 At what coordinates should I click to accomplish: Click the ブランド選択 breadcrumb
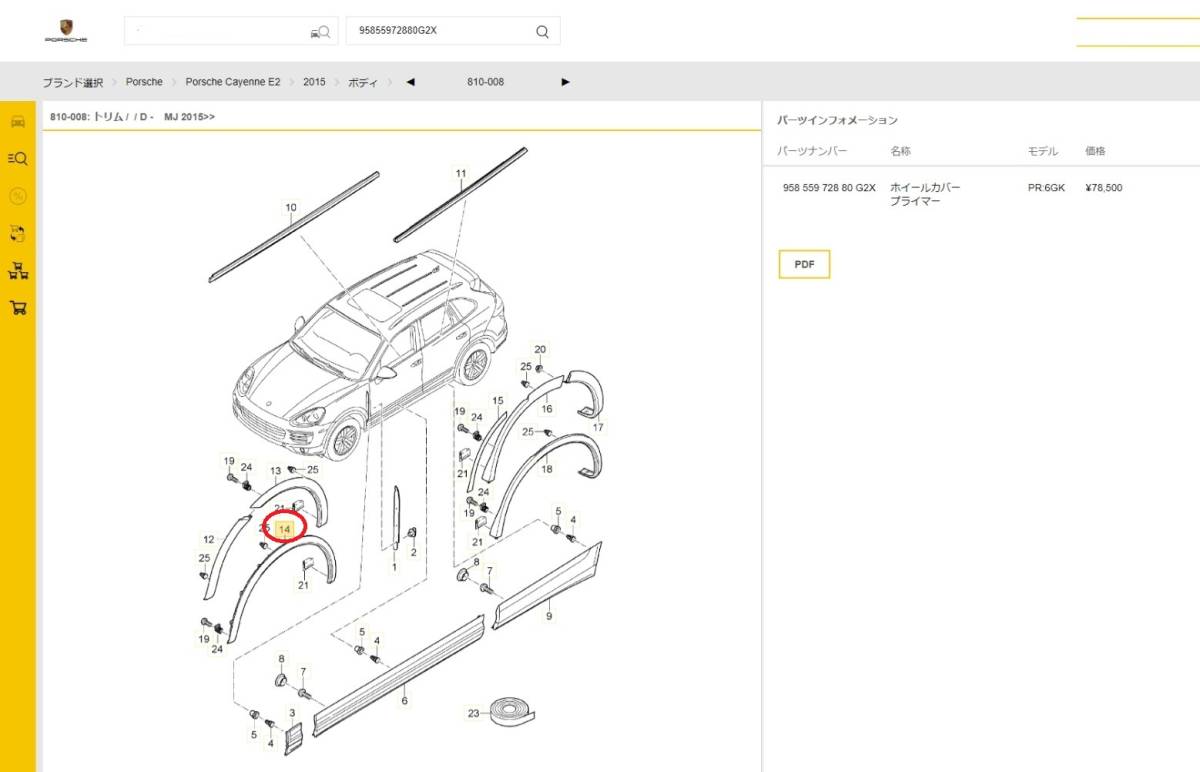[72, 82]
